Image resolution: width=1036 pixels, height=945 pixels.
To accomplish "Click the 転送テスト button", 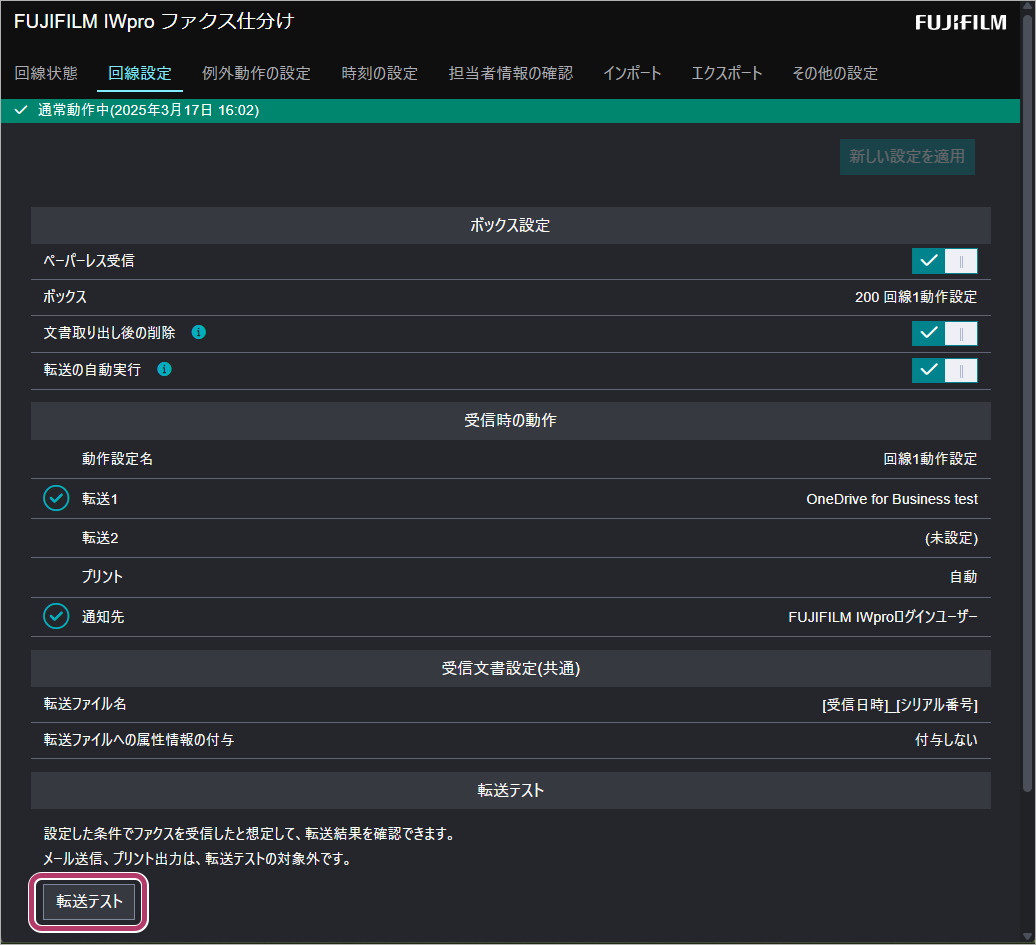I will point(89,902).
